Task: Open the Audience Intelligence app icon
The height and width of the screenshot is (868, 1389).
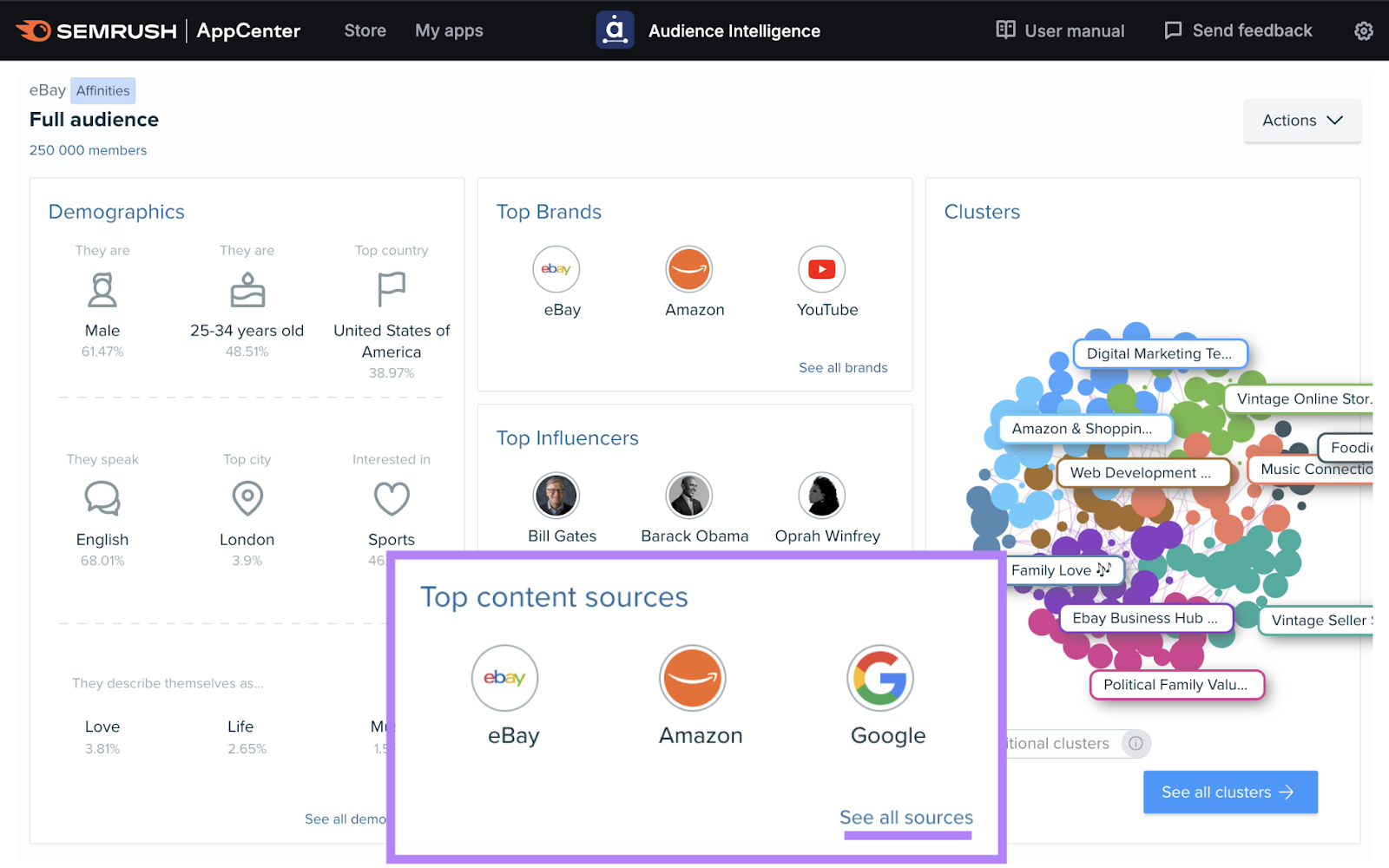Action: (616, 30)
